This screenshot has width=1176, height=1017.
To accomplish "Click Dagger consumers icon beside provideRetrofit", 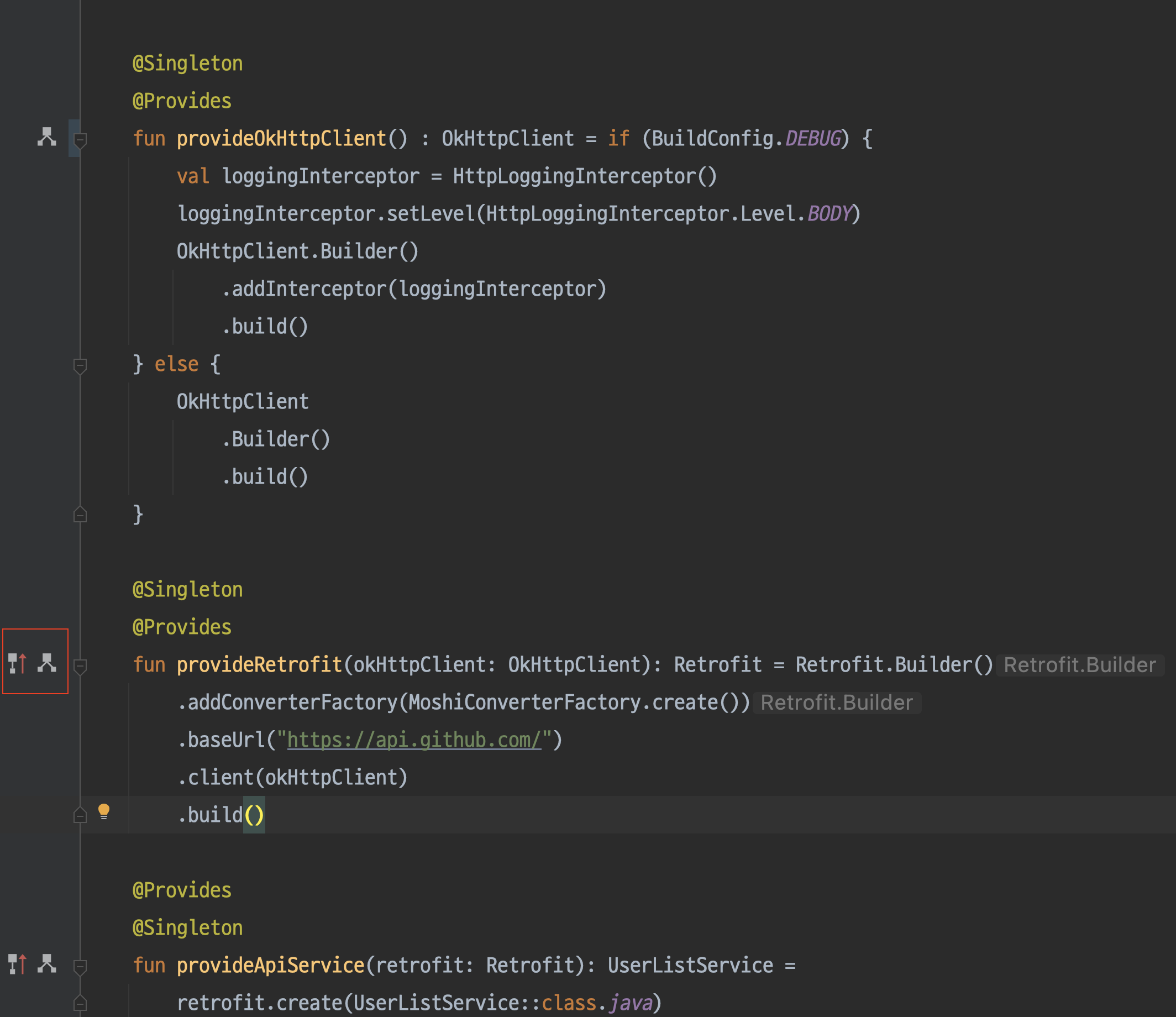I will pos(46,663).
